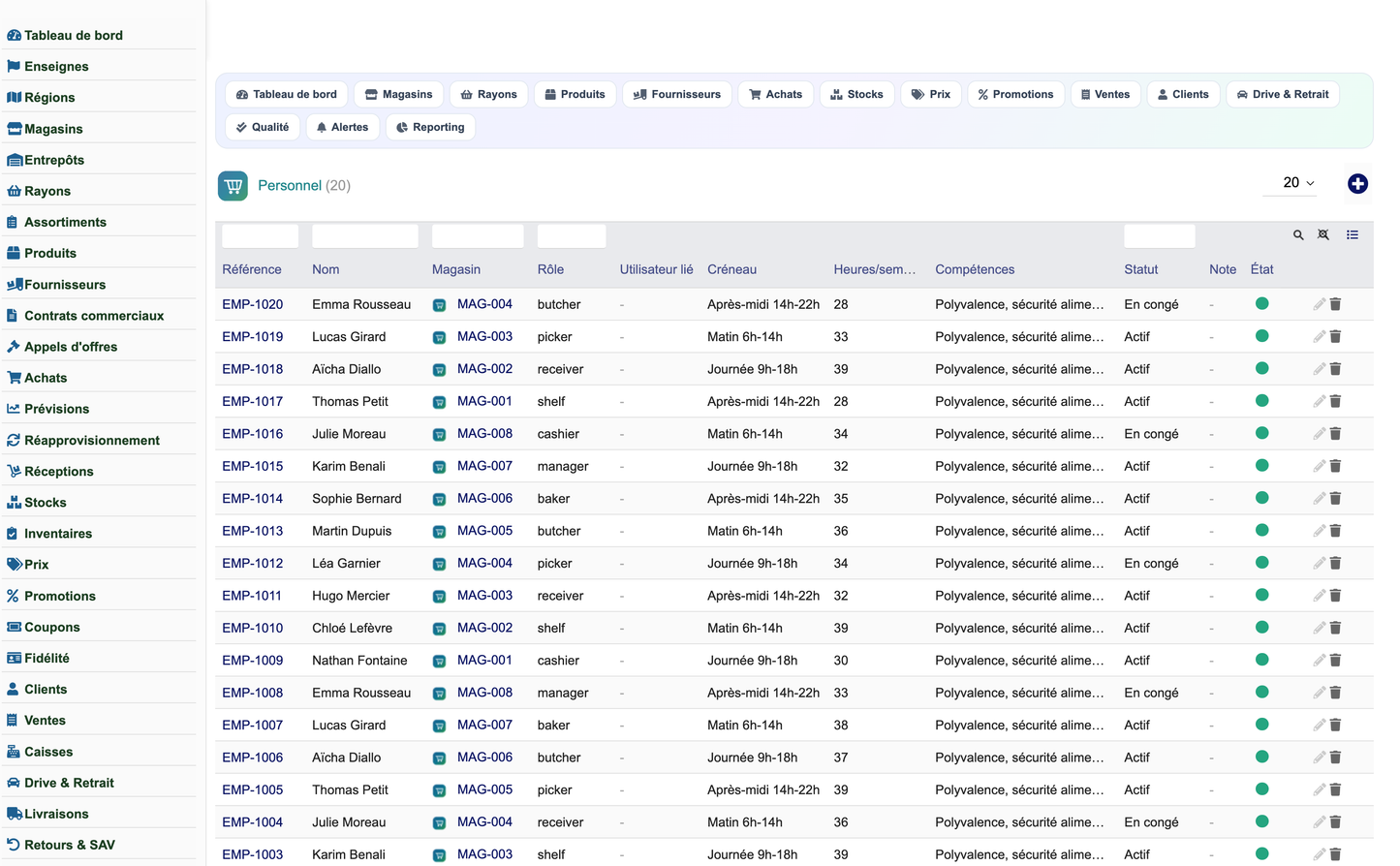Viewport: 1400px width, 866px height.
Task: Open the EMP-1020 reference link
Action: pos(253,304)
